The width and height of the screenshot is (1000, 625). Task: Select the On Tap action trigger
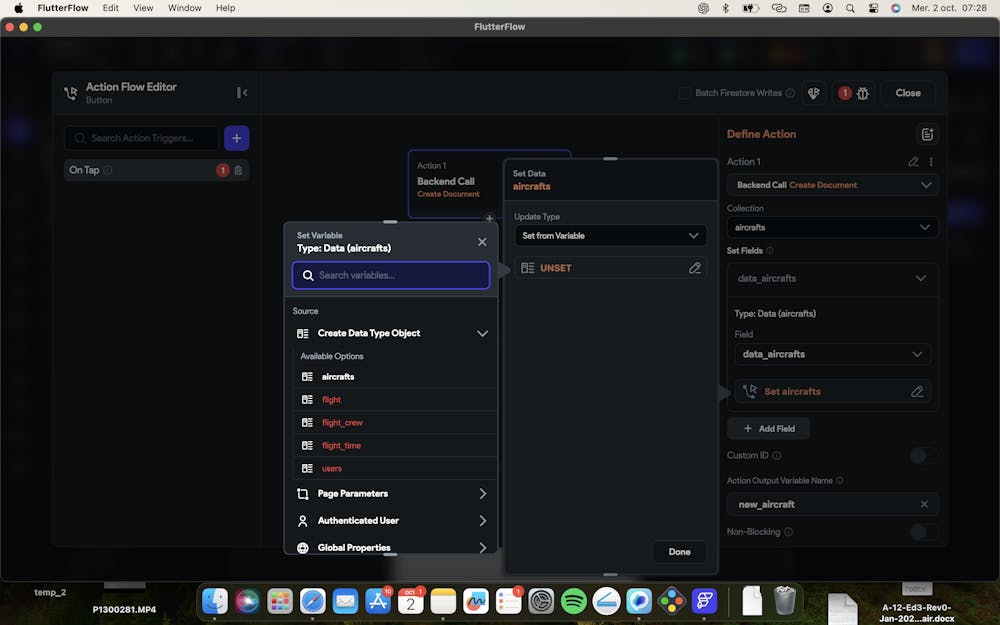pyautogui.click(x=156, y=170)
